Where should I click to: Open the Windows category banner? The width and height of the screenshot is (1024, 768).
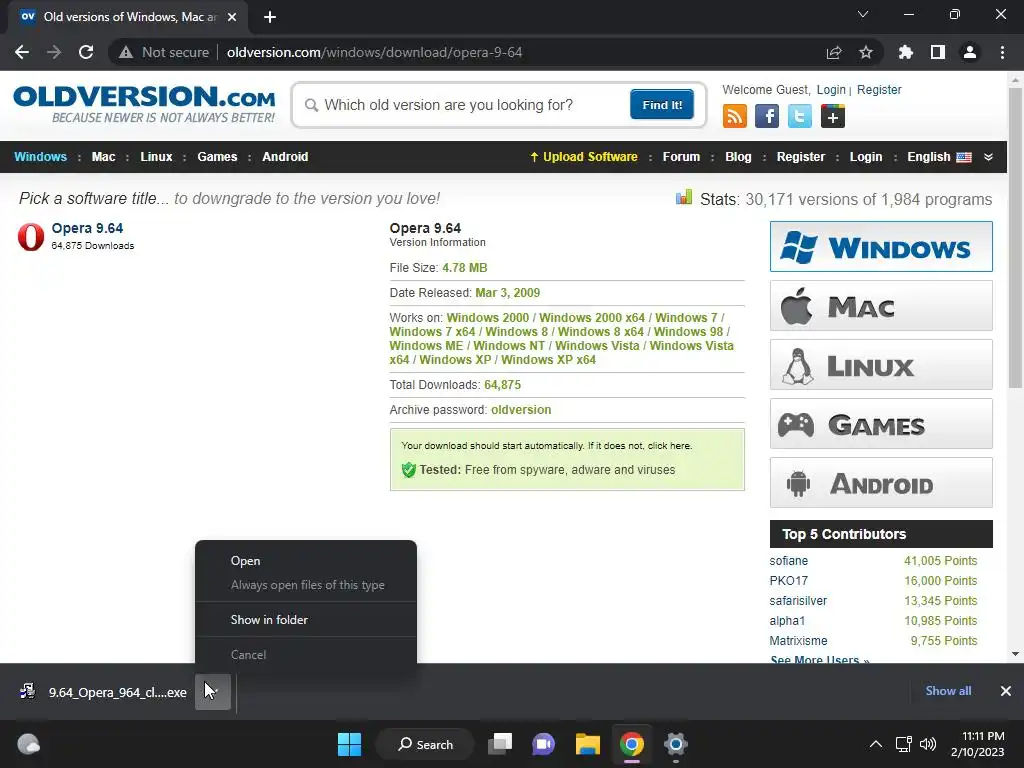[881, 246]
